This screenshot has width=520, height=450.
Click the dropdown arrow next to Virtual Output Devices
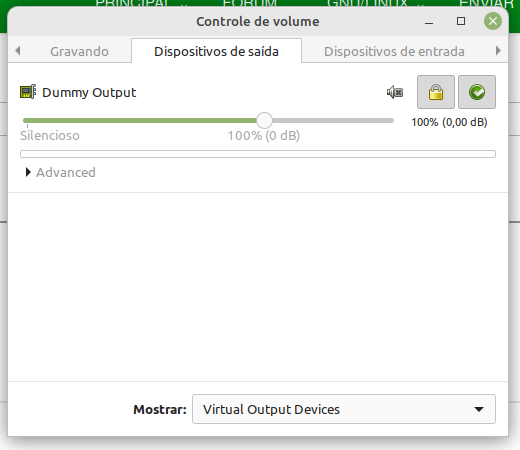coord(479,409)
